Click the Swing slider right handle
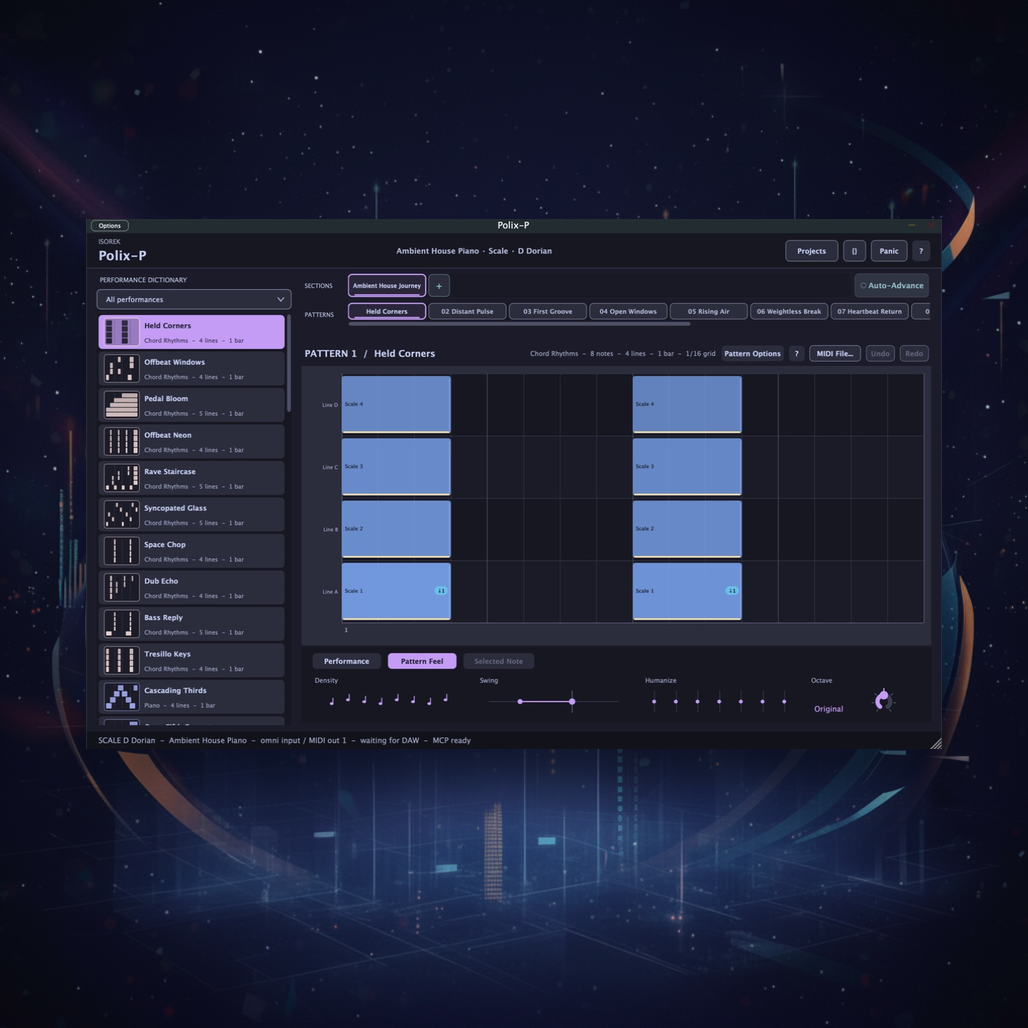 (572, 702)
